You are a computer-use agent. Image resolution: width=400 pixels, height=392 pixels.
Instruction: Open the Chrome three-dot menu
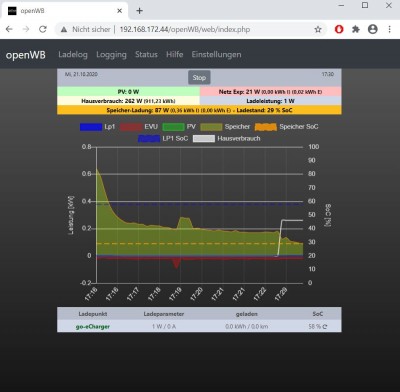(389, 29)
